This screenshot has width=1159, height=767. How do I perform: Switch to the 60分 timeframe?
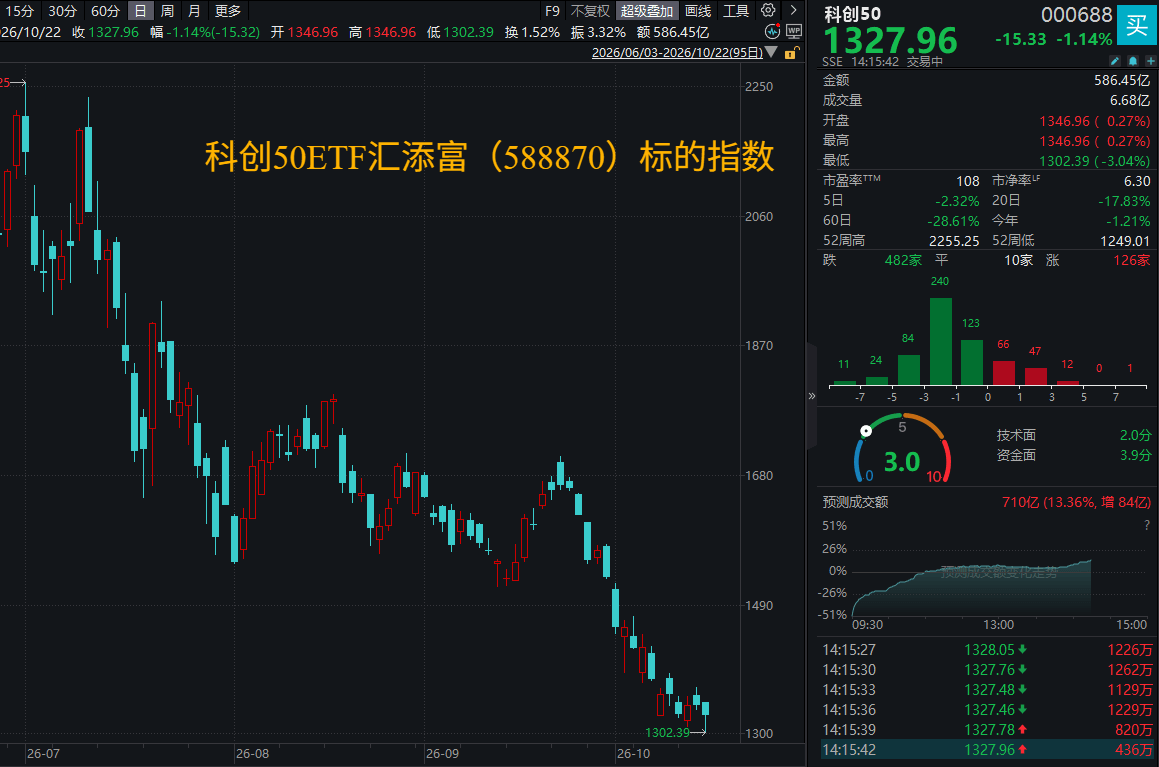click(105, 11)
